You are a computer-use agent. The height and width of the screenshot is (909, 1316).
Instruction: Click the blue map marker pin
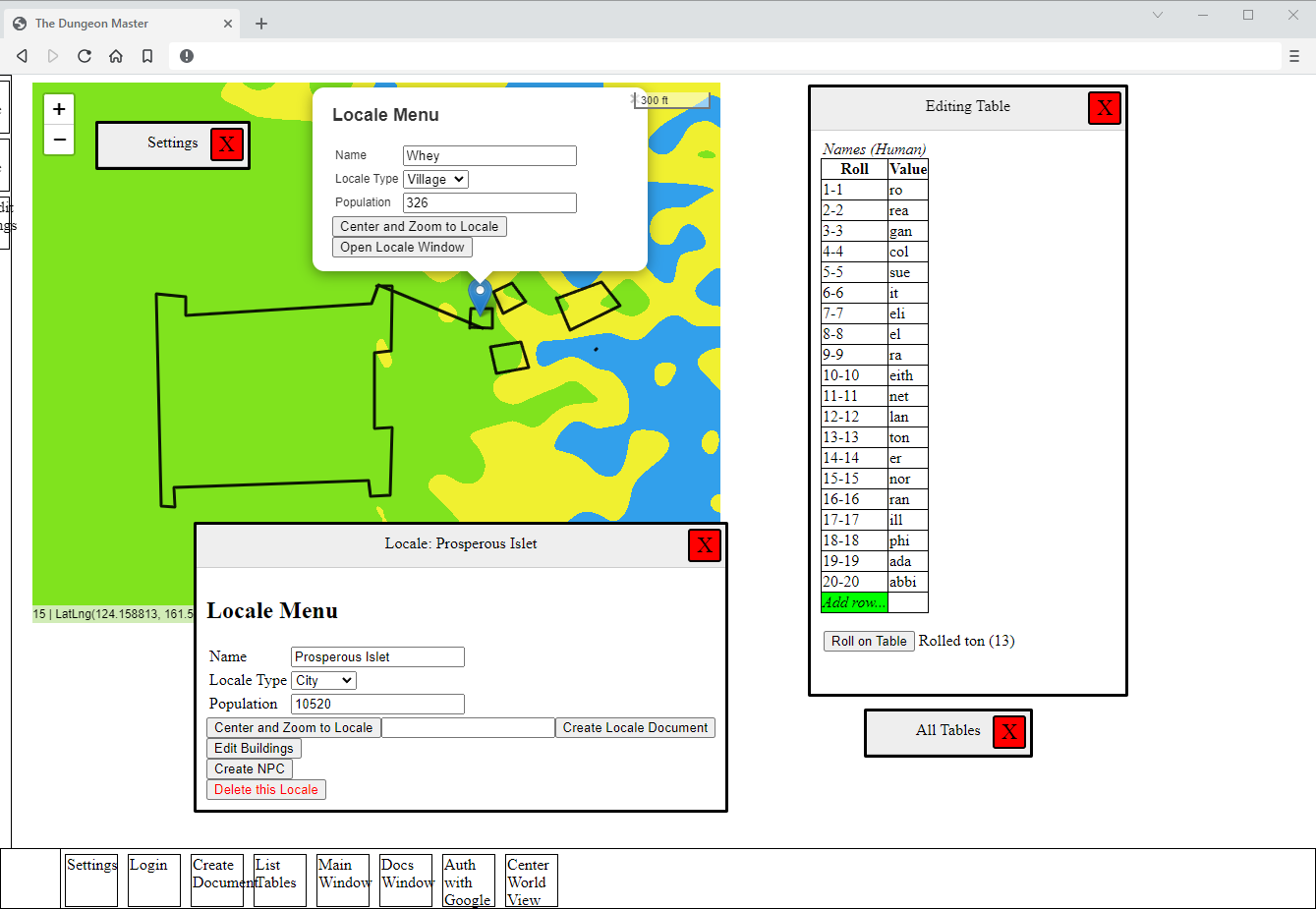point(480,293)
